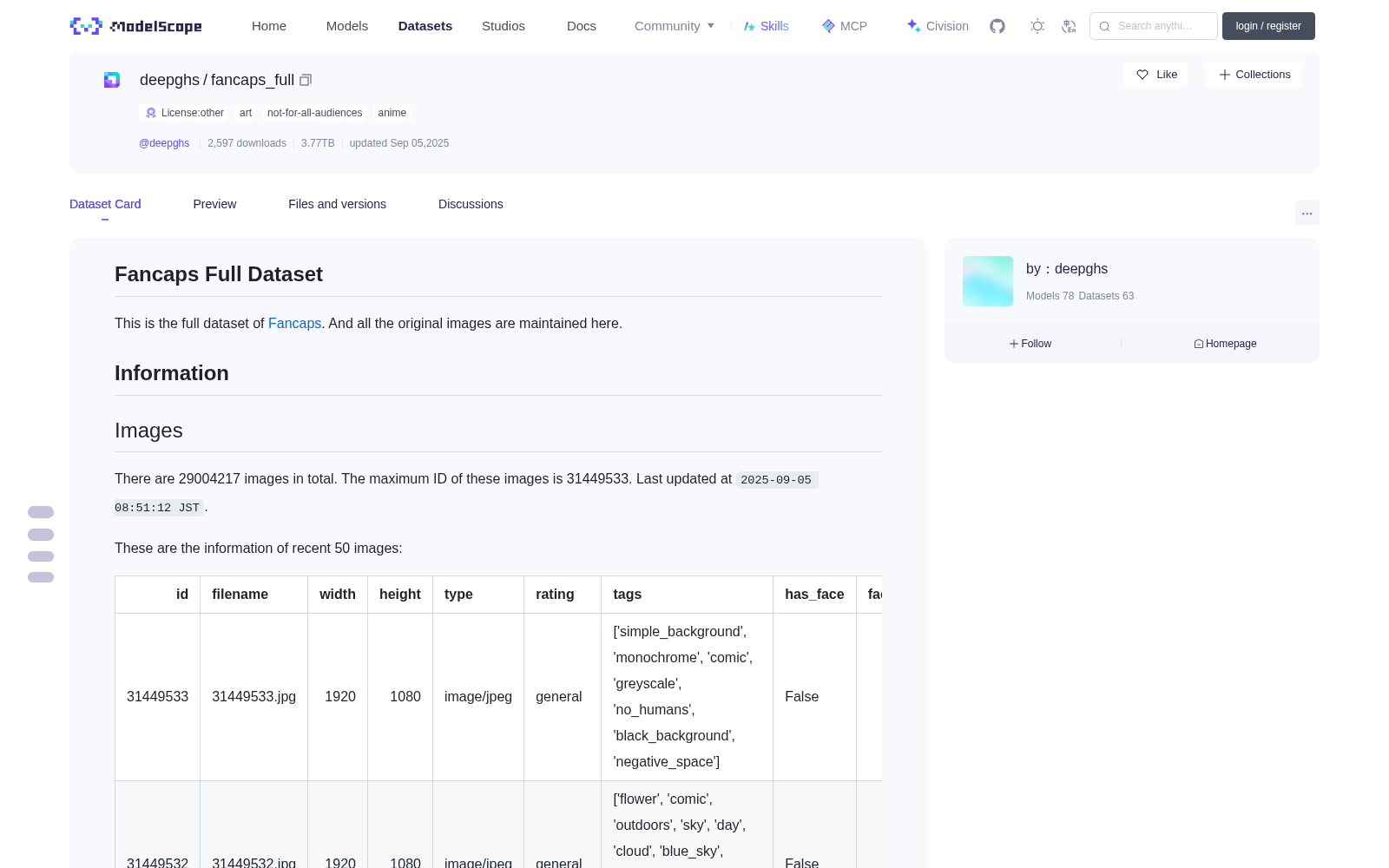Expand the Community dropdown menu
Image resolution: width=1389 pixels, height=868 pixels.
tap(675, 26)
